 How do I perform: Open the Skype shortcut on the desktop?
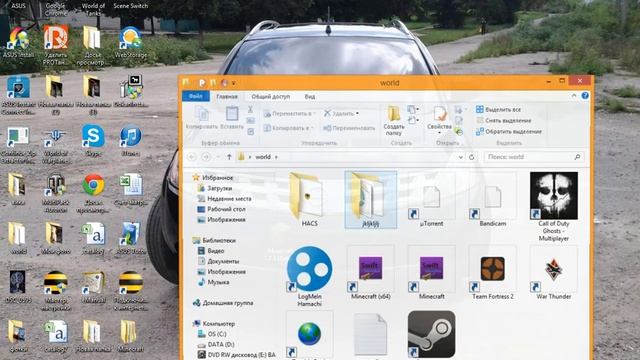tap(93, 140)
